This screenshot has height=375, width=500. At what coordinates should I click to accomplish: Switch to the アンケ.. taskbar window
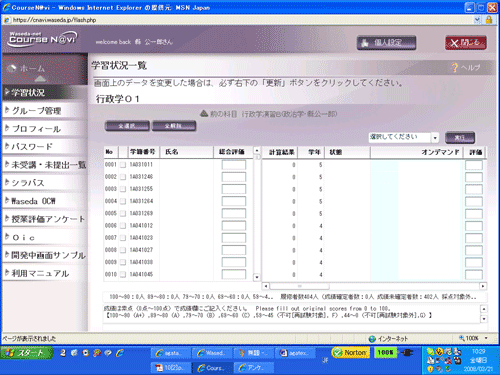point(253,368)
